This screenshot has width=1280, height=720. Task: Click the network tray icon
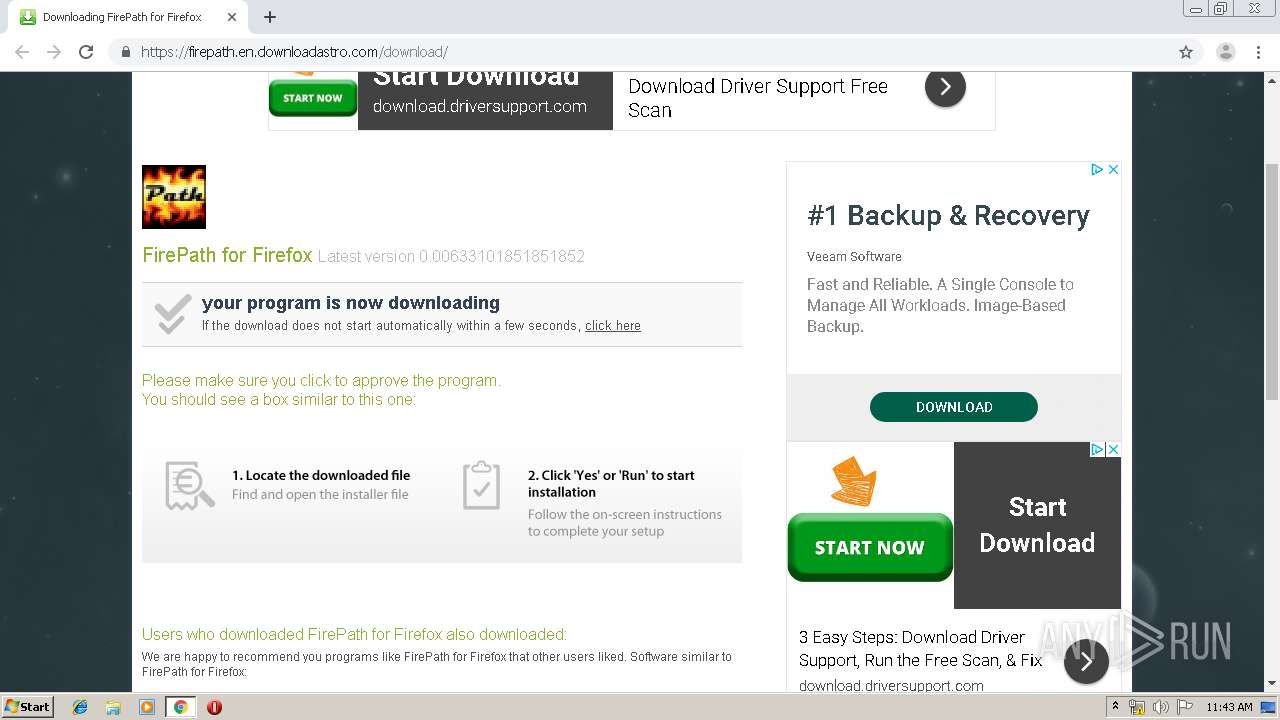tap(1137, 707)
